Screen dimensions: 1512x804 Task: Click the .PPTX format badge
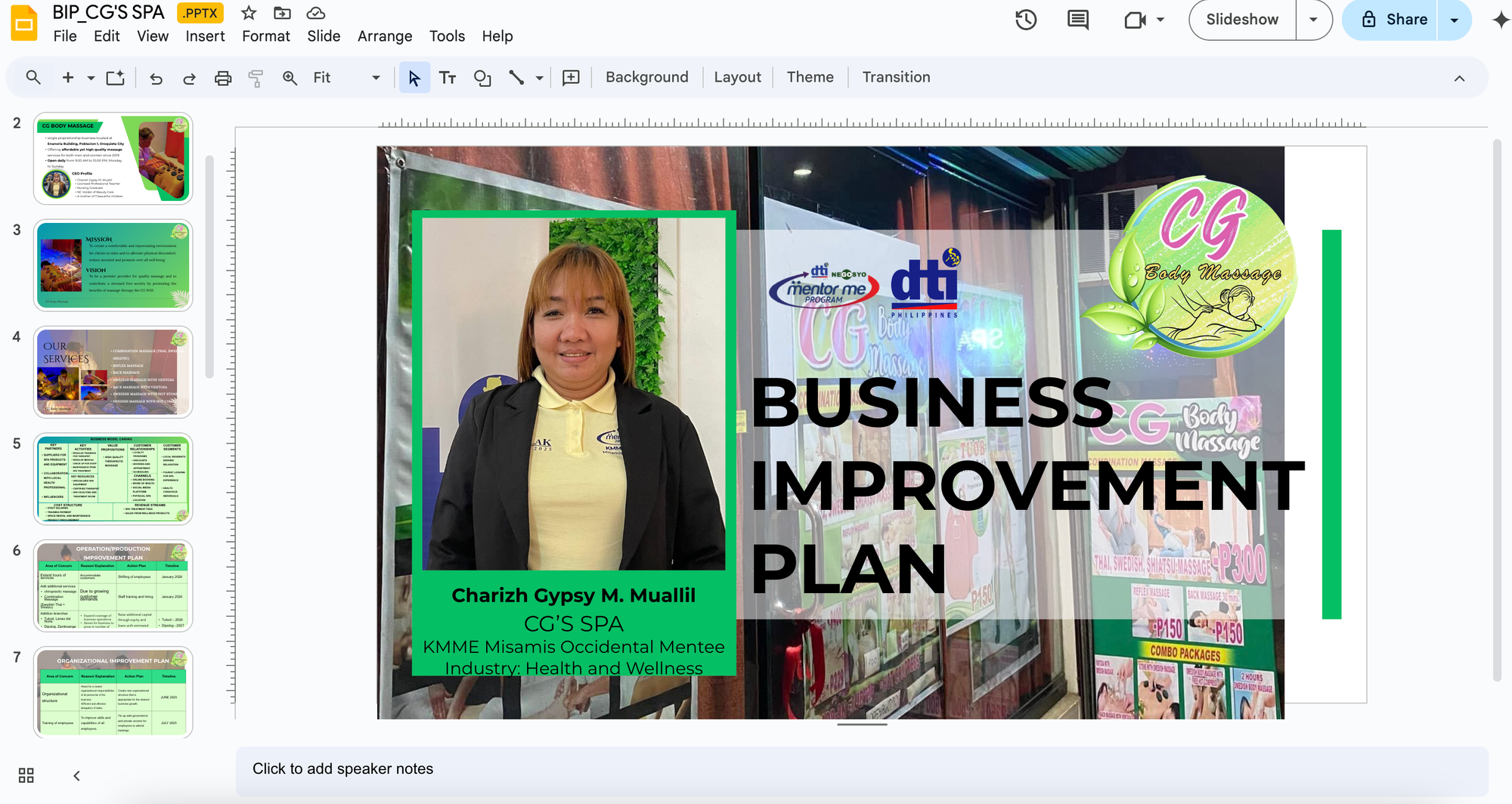pos(200,13)
